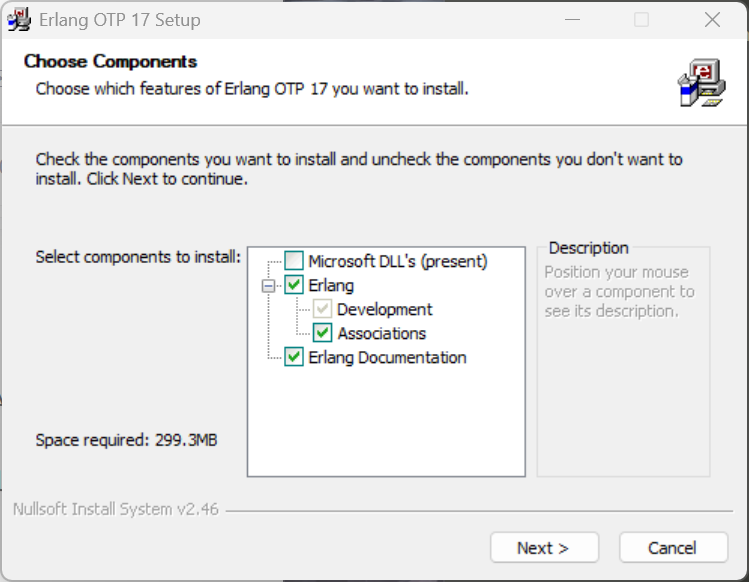Viewport: 749px width, 582px height.
Task: Close the Erlang OTP 17 Setup window
Action: point(712,20)
